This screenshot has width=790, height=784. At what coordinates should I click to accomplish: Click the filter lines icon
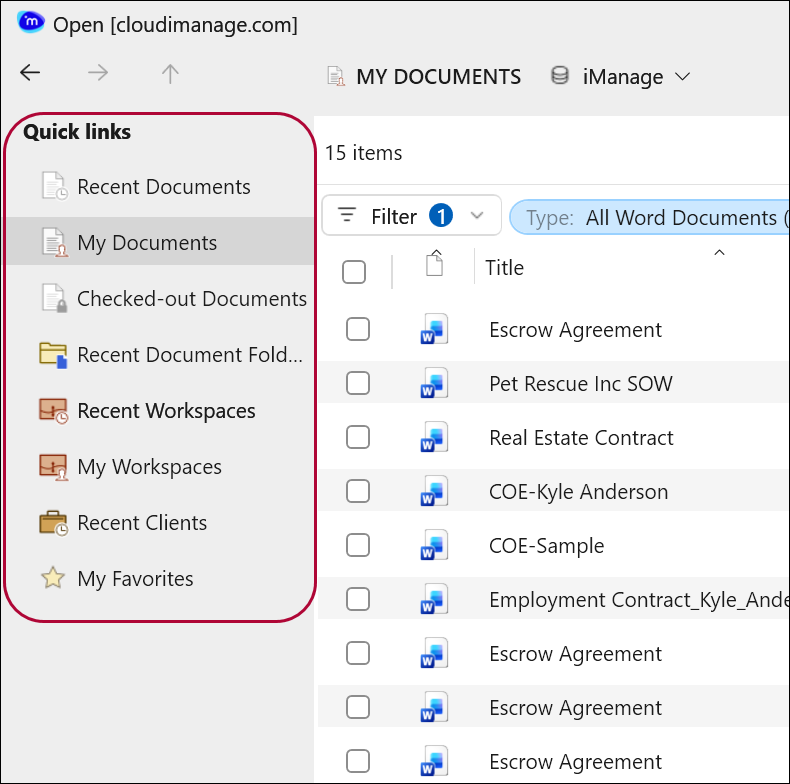click(347, 215)
